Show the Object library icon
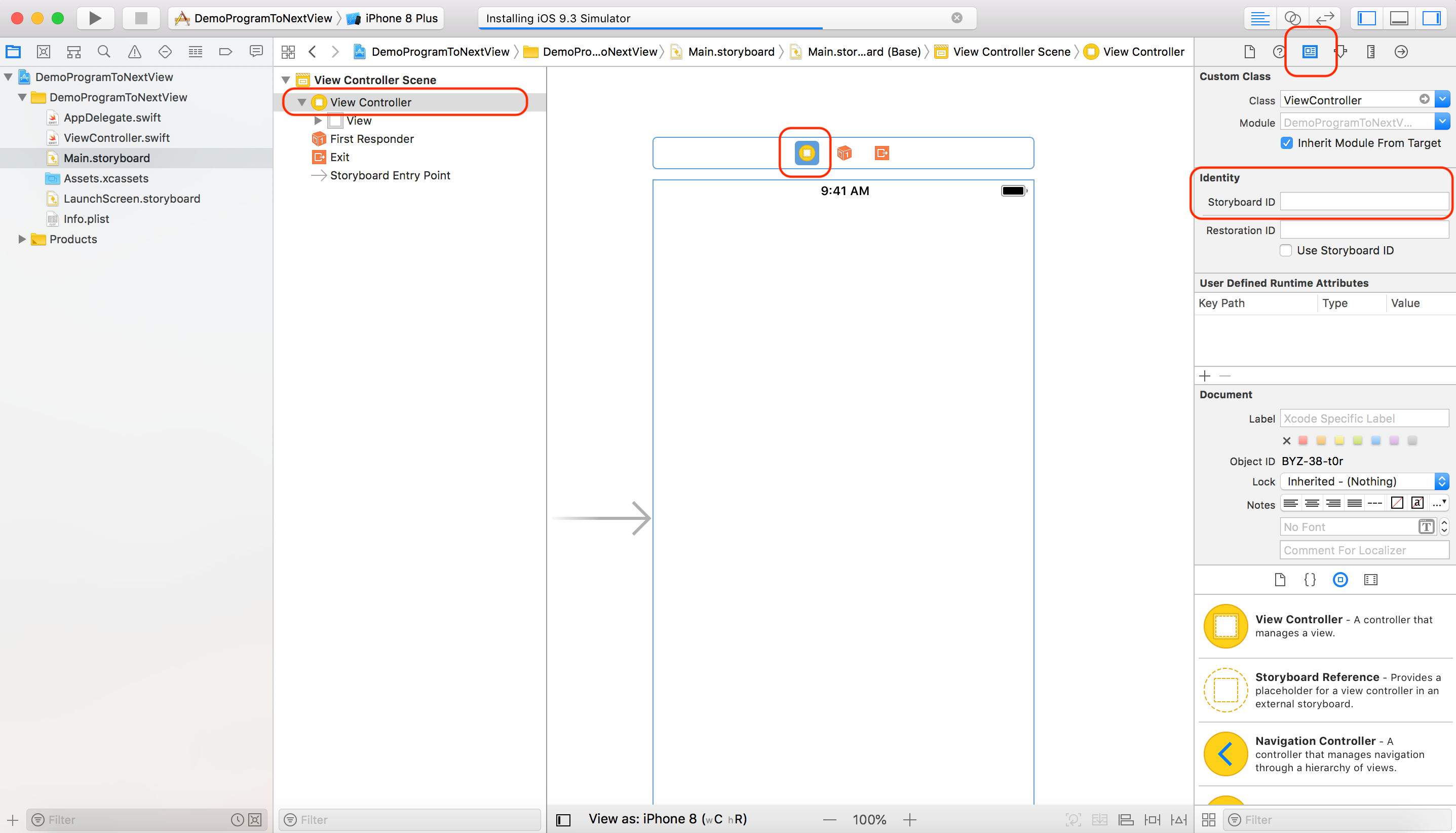Screen dimensions: 1456x833 point(1340,580)
